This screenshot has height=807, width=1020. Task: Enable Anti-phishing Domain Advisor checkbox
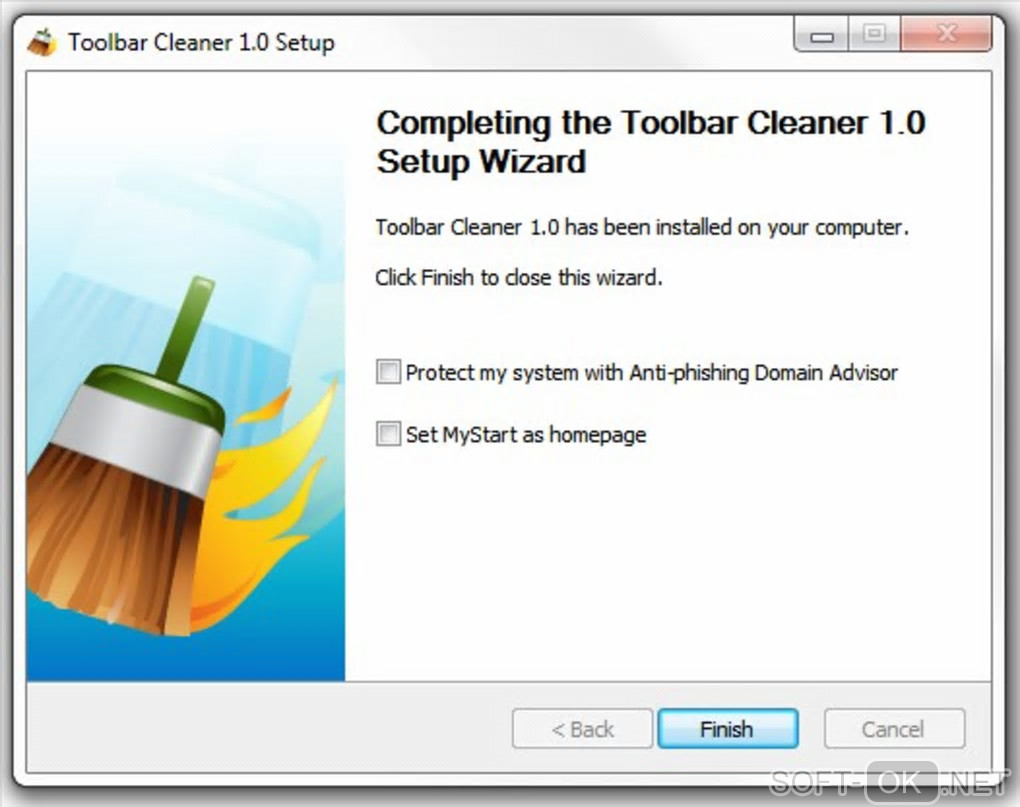388,372
